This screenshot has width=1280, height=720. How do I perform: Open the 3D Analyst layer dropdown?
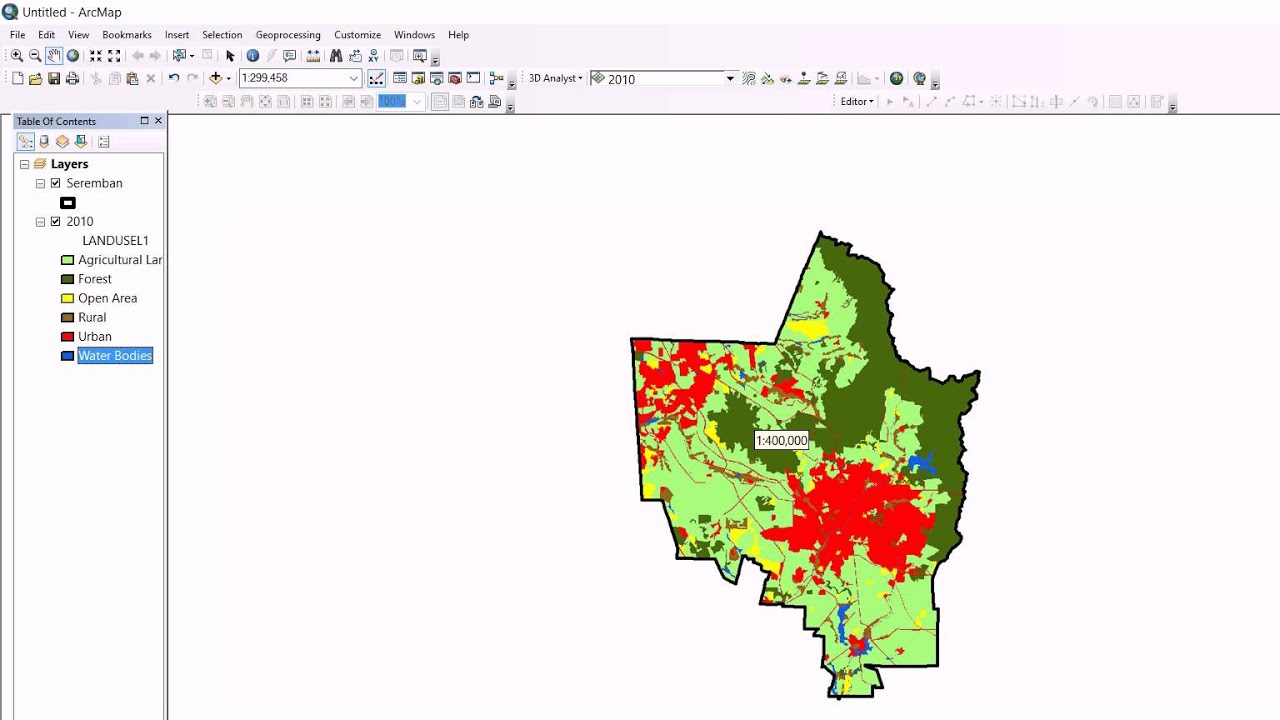pos(730,78)
